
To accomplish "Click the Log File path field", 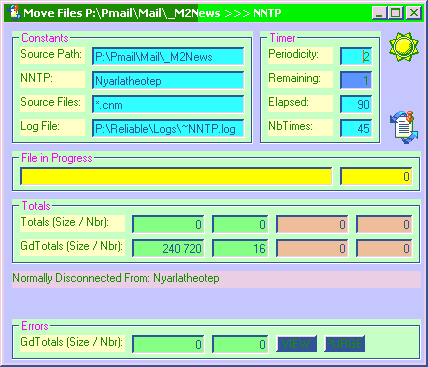I will [x=168, y=129].
